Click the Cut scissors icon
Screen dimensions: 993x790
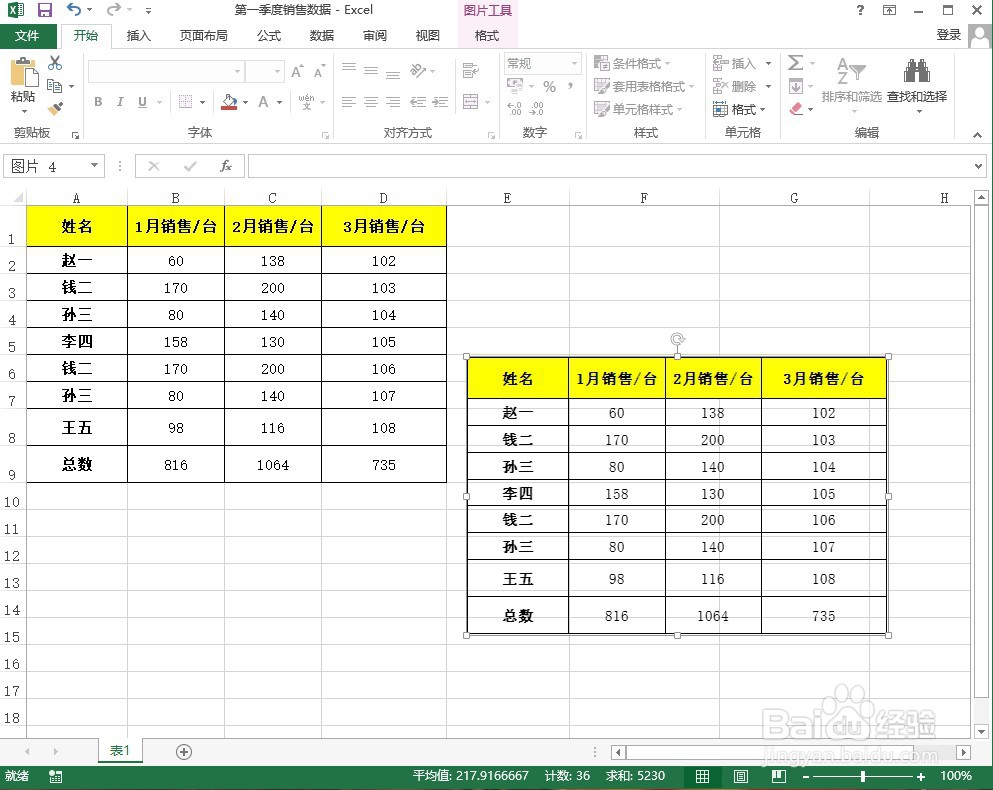[x=55, y=63]
